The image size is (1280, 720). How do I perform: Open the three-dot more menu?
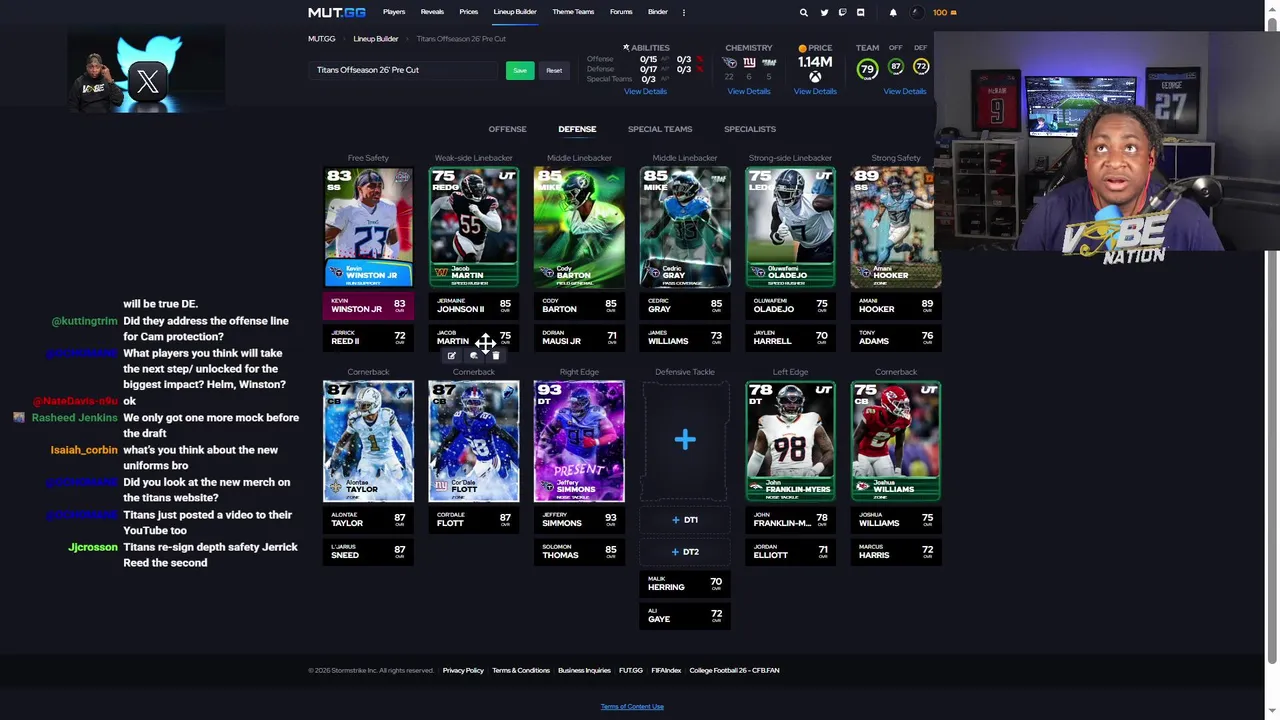coord(684,12)
